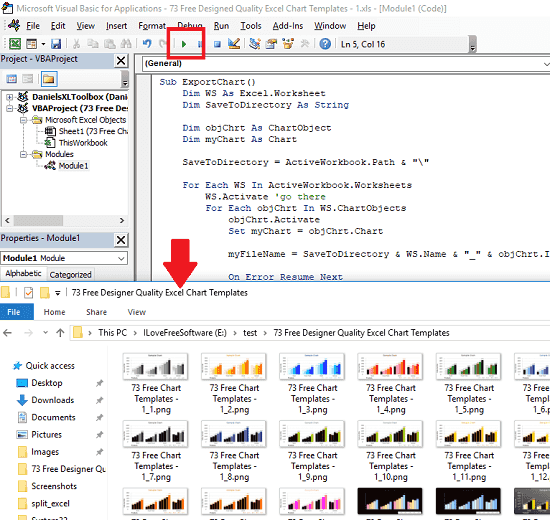
Task: Open the Tools menu
Action: point(250,26)
